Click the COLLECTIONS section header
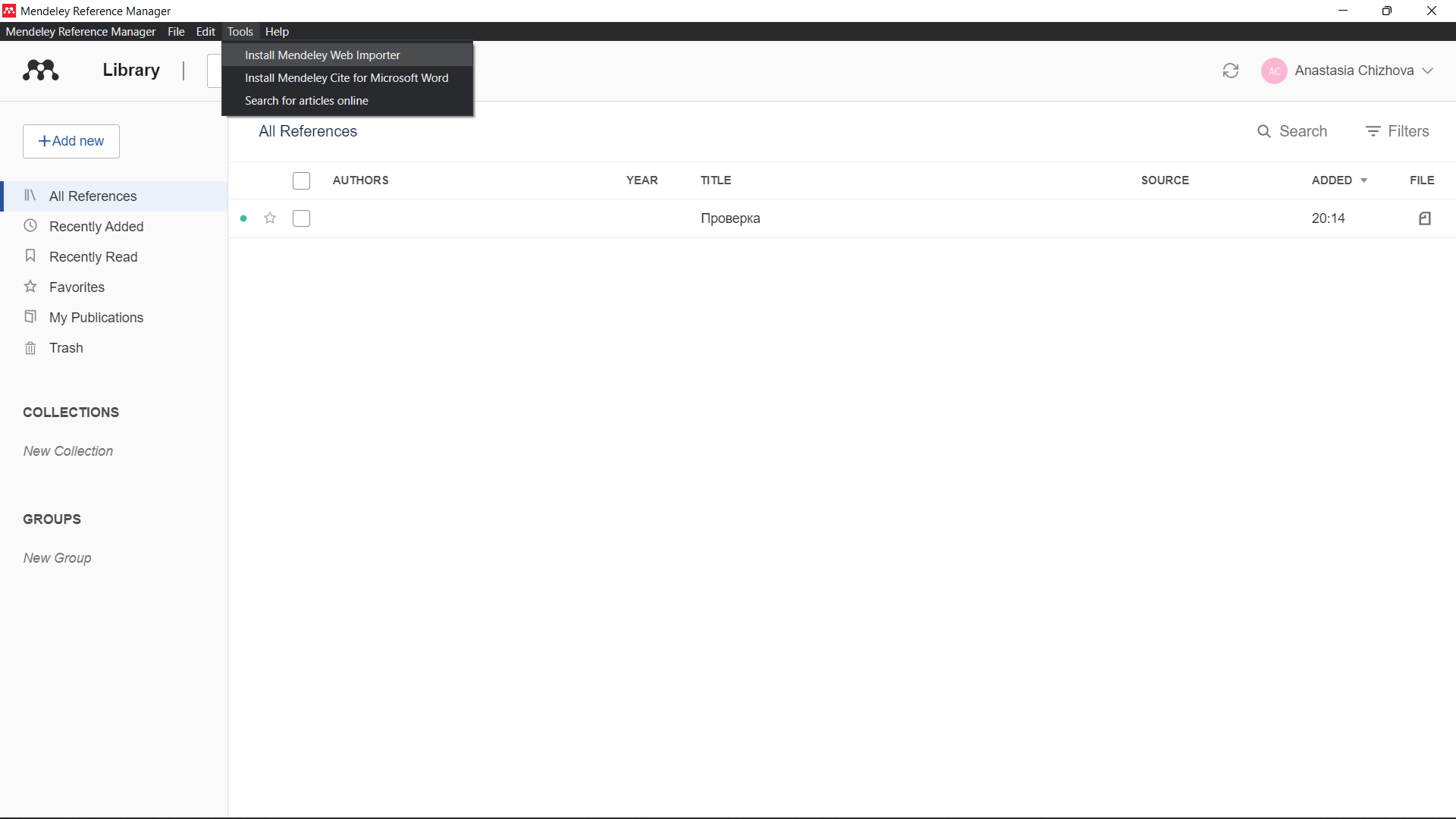This screenshot has width=1456, height=819. 71,413
